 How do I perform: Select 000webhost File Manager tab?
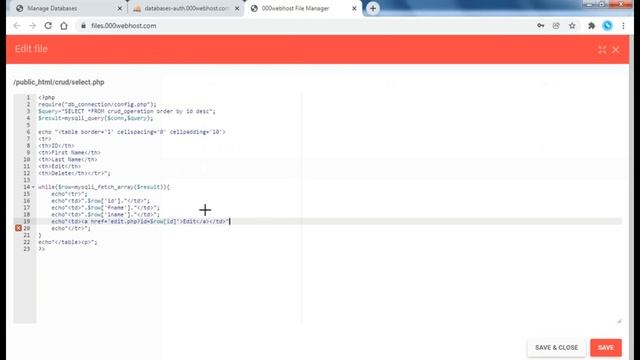[x=296, y=8]
